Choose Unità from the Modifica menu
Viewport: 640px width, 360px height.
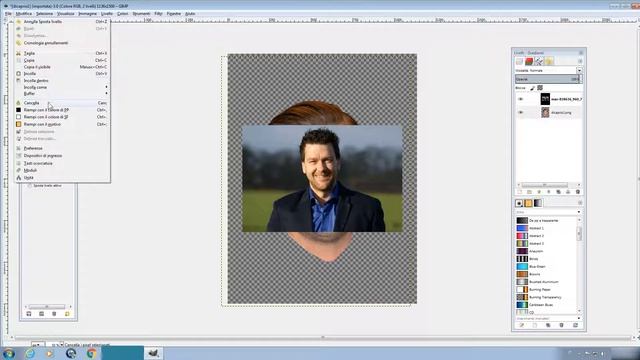pos(62,178)
